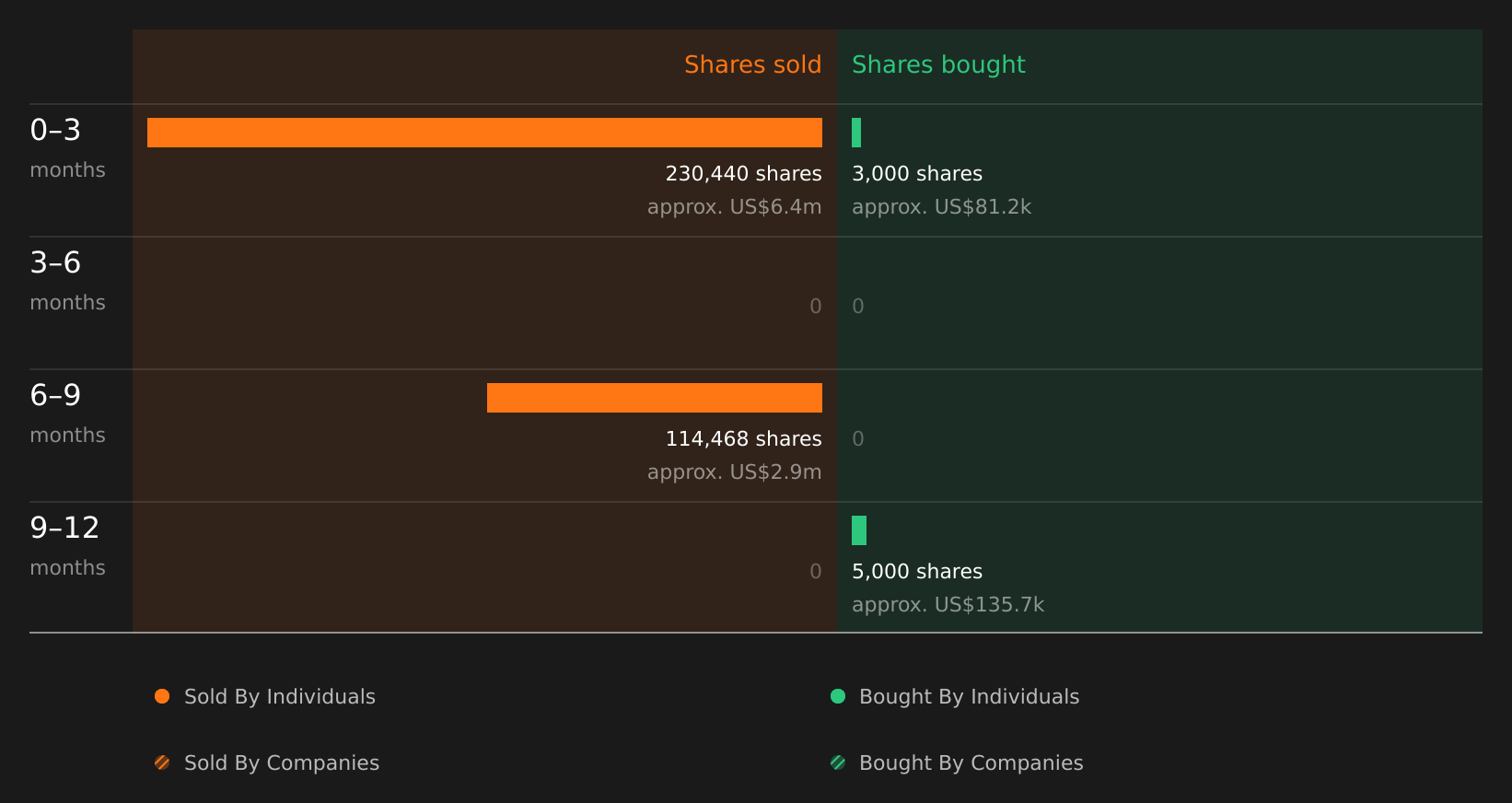Click the Shares bought column header
Viewport: 1512px width, 803px height.
coord(938,65)
